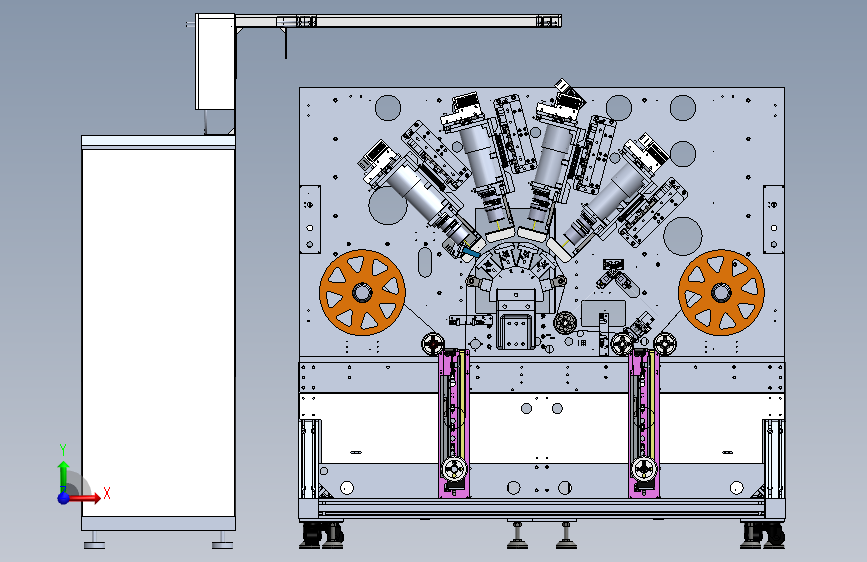Select the long horizontal overhead arm
Image resolution: width=867 pixels, height=562 pixels.
tap(398, 22)
